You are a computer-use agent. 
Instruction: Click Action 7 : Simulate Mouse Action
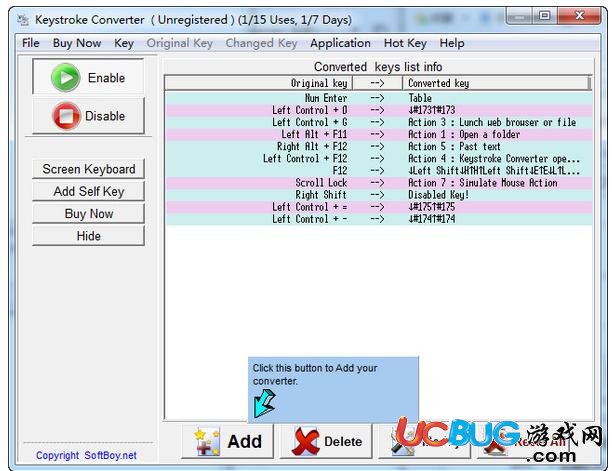point(483,183)
